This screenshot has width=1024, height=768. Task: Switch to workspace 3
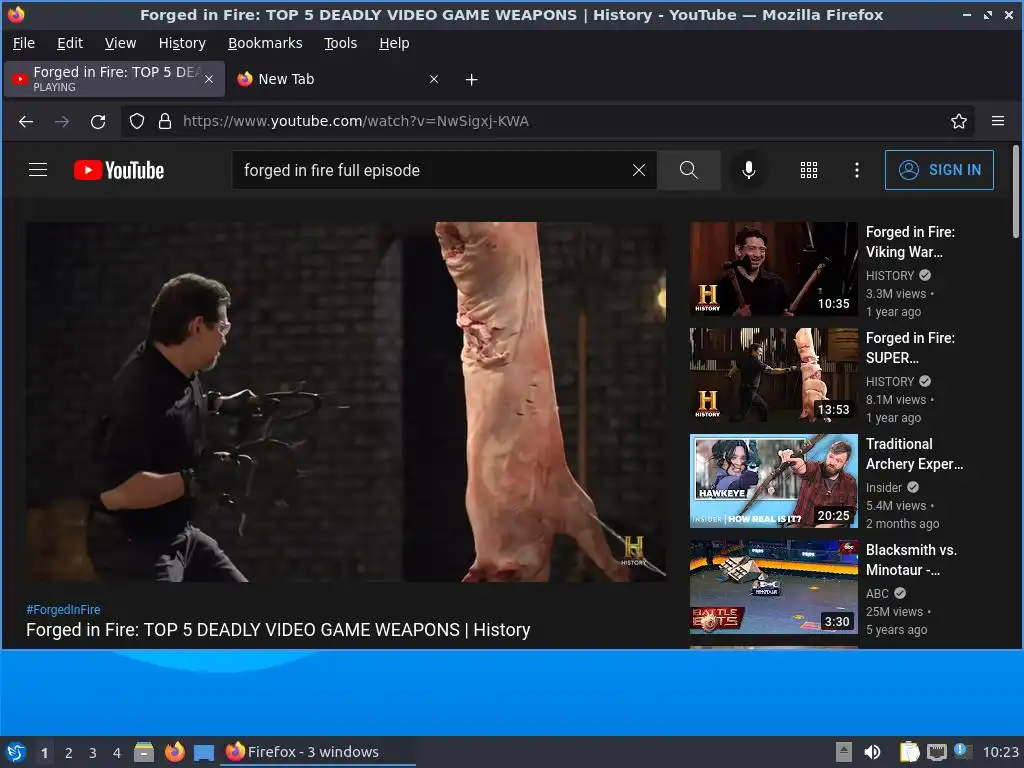(x=93, y=753)
